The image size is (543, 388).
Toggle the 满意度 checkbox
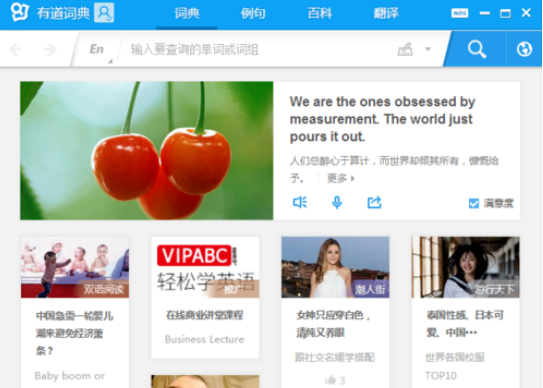pyautogui.click(x=473, y=203)
